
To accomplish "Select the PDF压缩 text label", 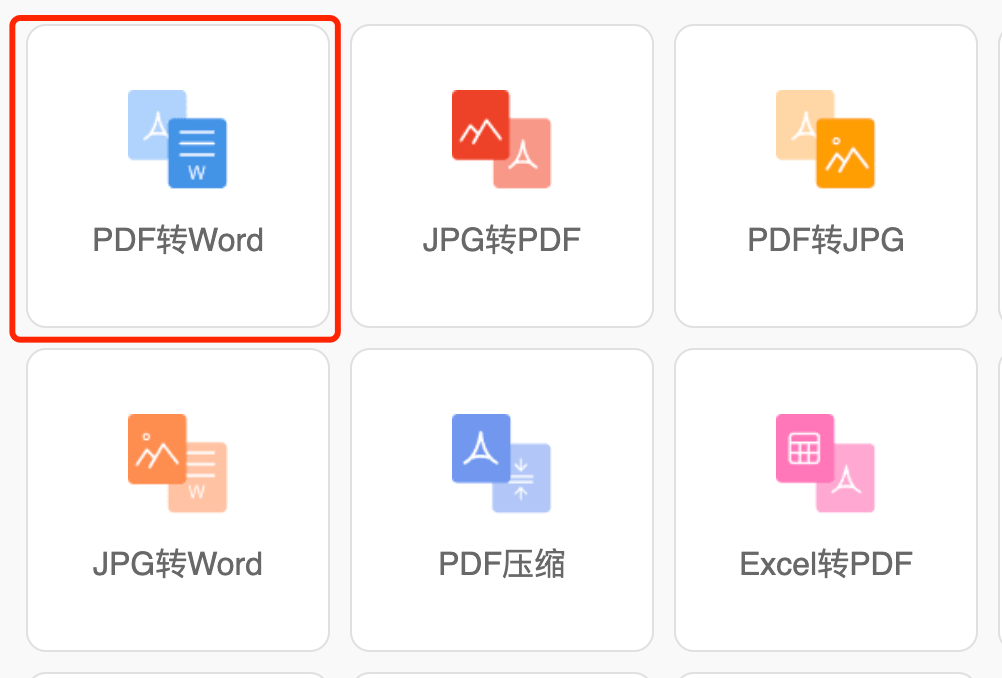I will [x=501, y=564].
